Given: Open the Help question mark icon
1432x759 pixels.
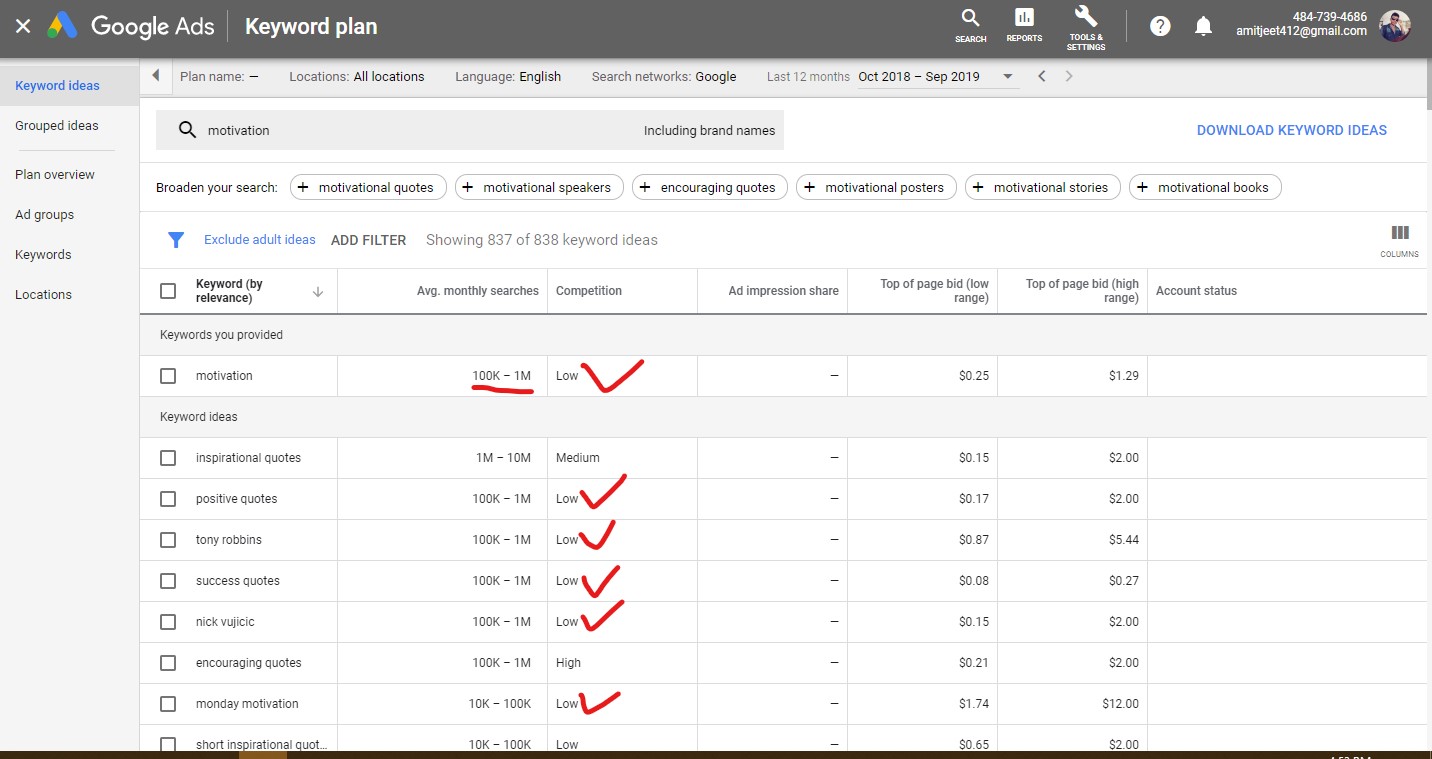Looking at the screenshot, I should point(1160,27).
